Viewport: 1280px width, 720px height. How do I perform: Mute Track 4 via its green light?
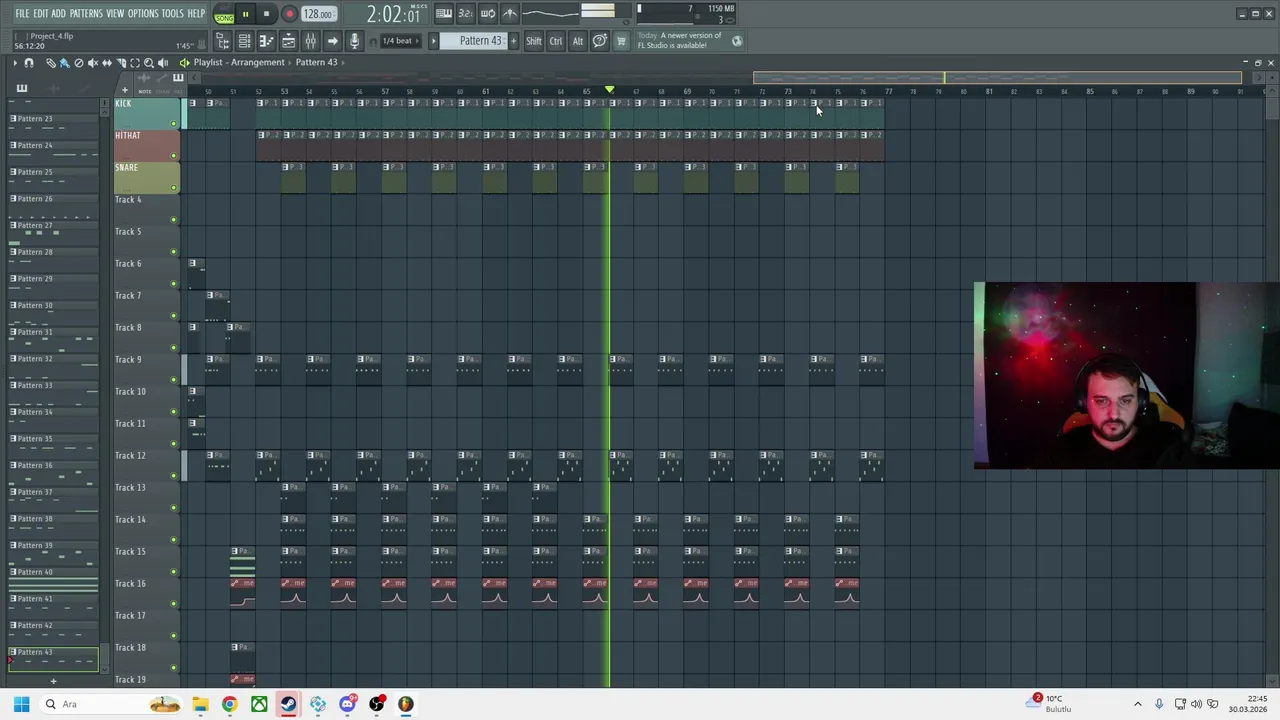click(x=174, y=220)
